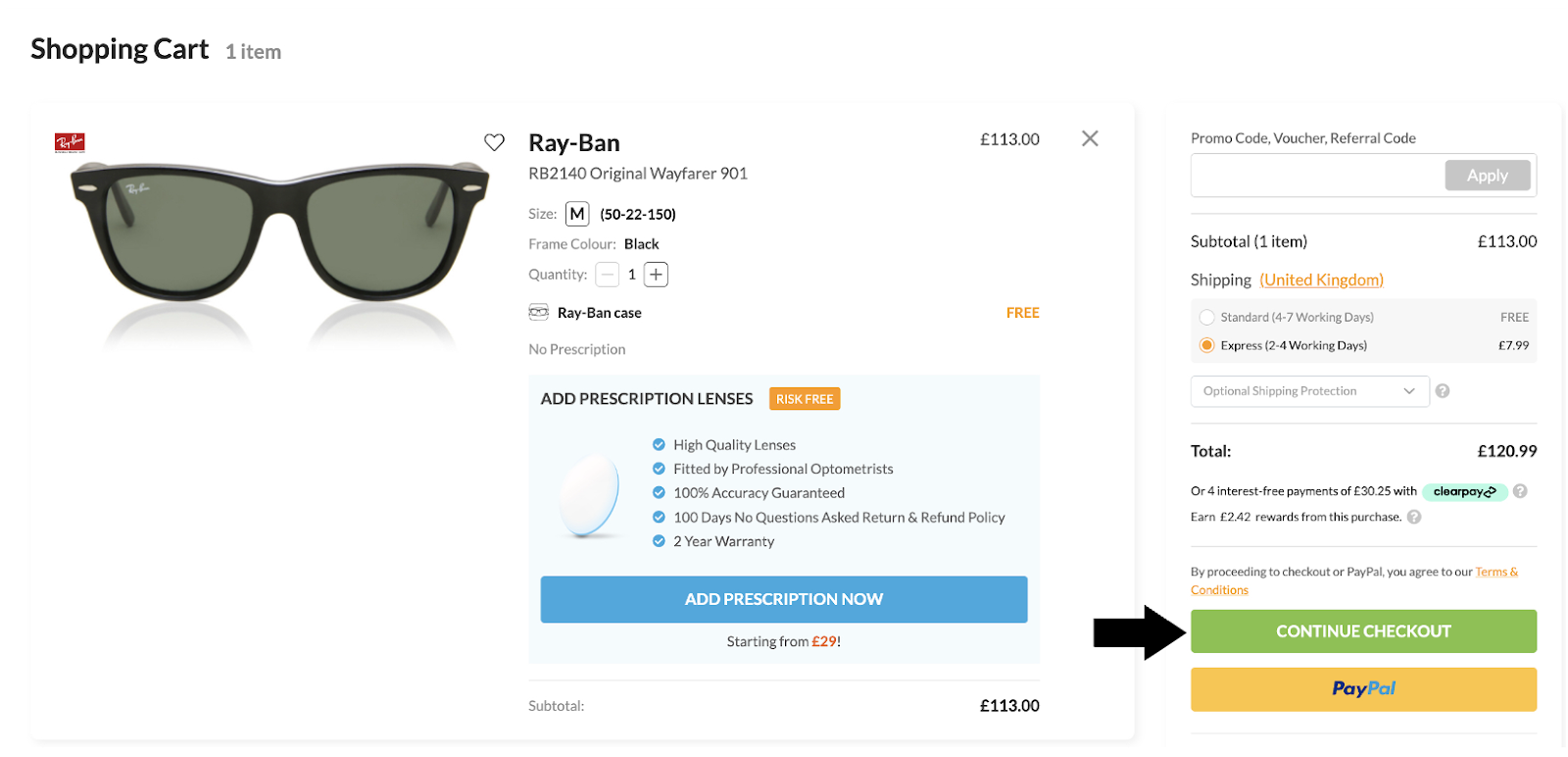Focus the promo code input field
1568x757 pixels.
tap(1317, 176)
